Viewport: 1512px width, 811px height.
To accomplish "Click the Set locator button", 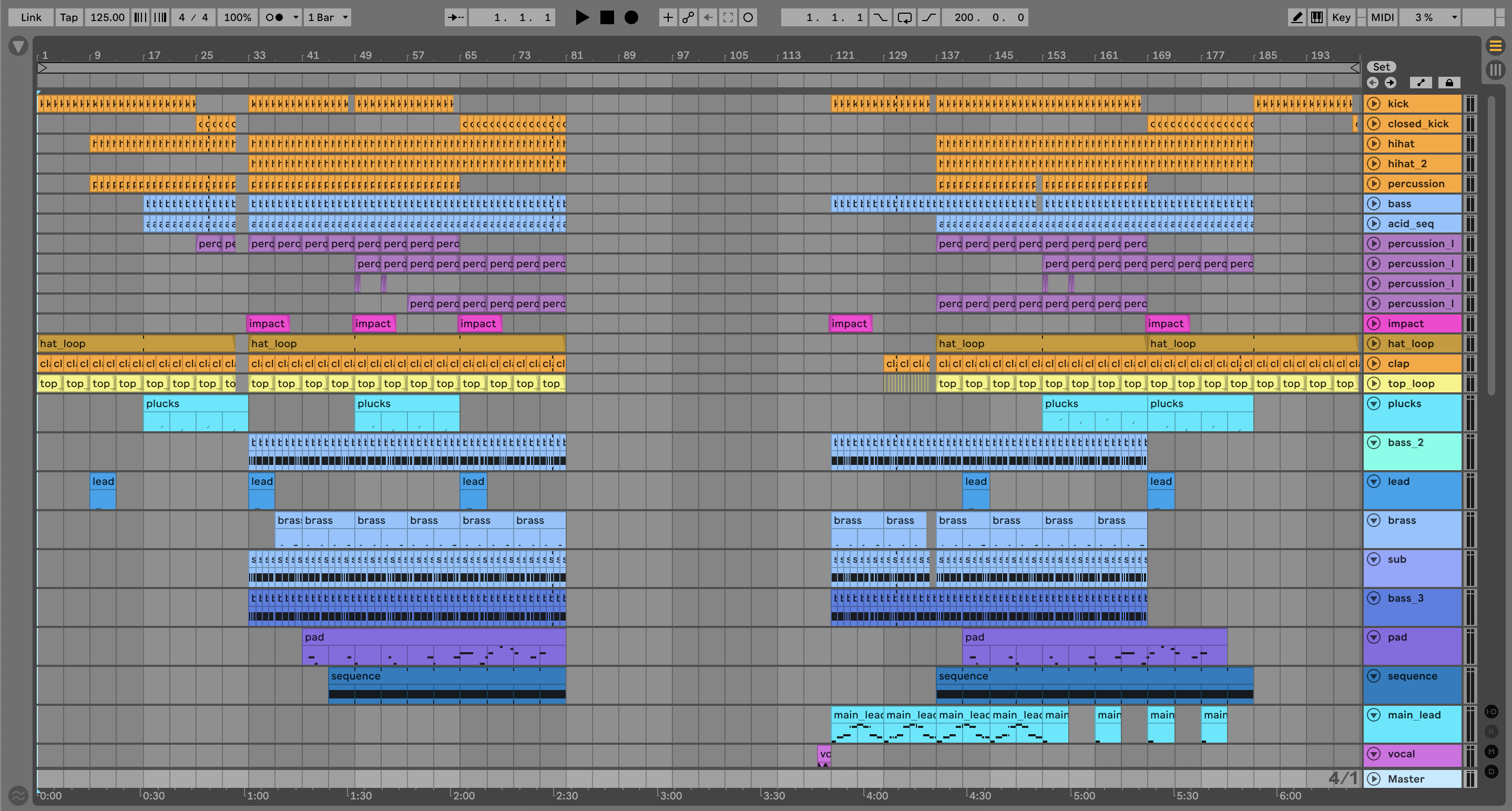I will coord(1381,67).
